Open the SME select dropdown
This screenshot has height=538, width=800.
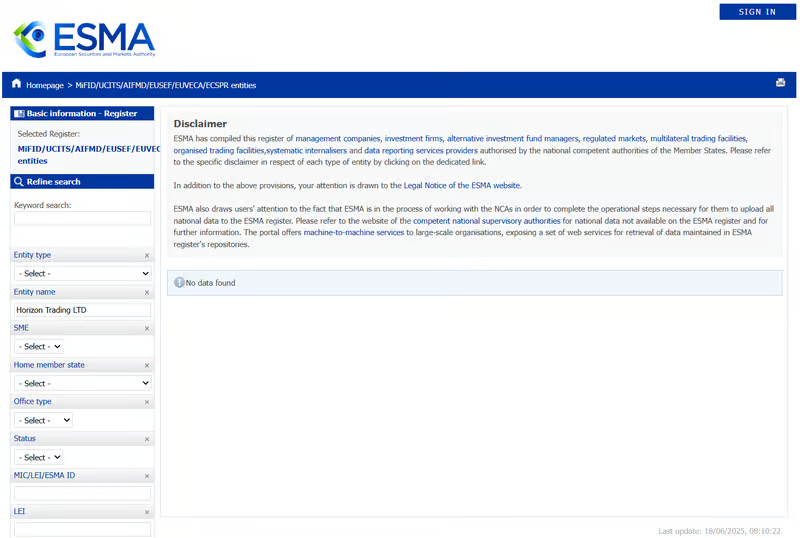39,347
